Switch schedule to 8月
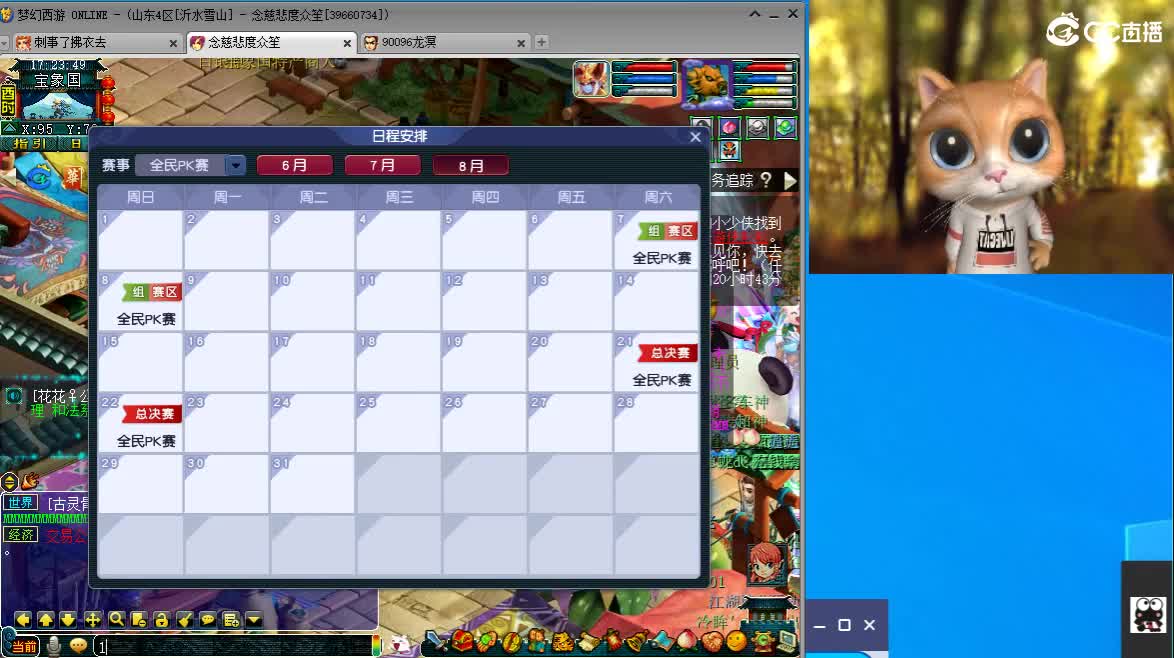The image size is (1174, 658). coord(470,165)
